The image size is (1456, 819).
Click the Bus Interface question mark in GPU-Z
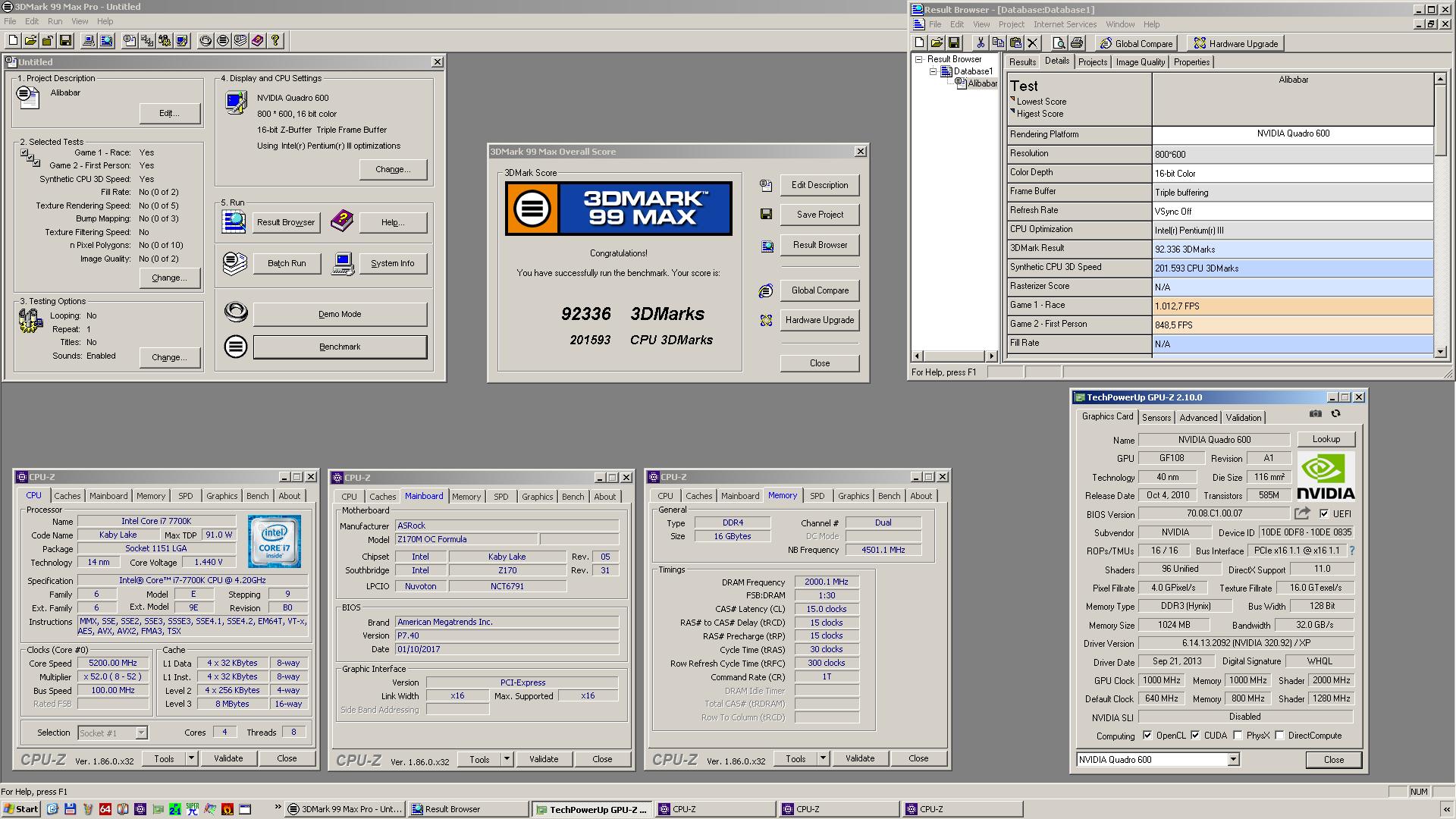(1351, 551)
